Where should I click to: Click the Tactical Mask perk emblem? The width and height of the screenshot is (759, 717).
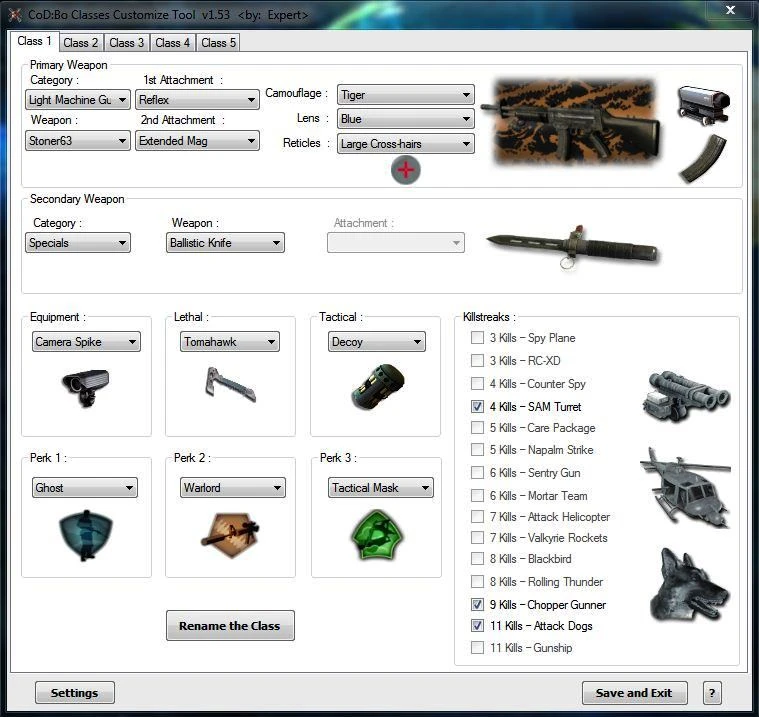[x=377, y=535]
